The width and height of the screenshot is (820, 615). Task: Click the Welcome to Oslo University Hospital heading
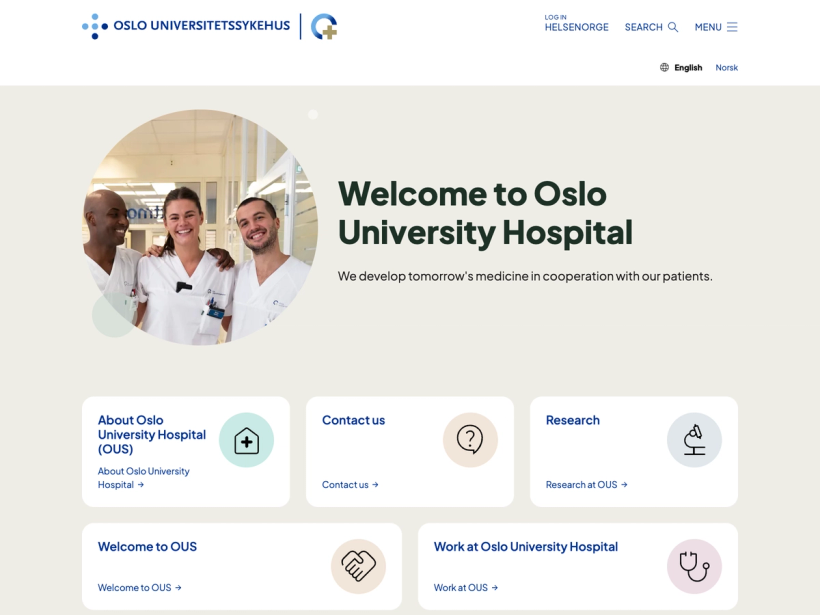pos(485,213)
